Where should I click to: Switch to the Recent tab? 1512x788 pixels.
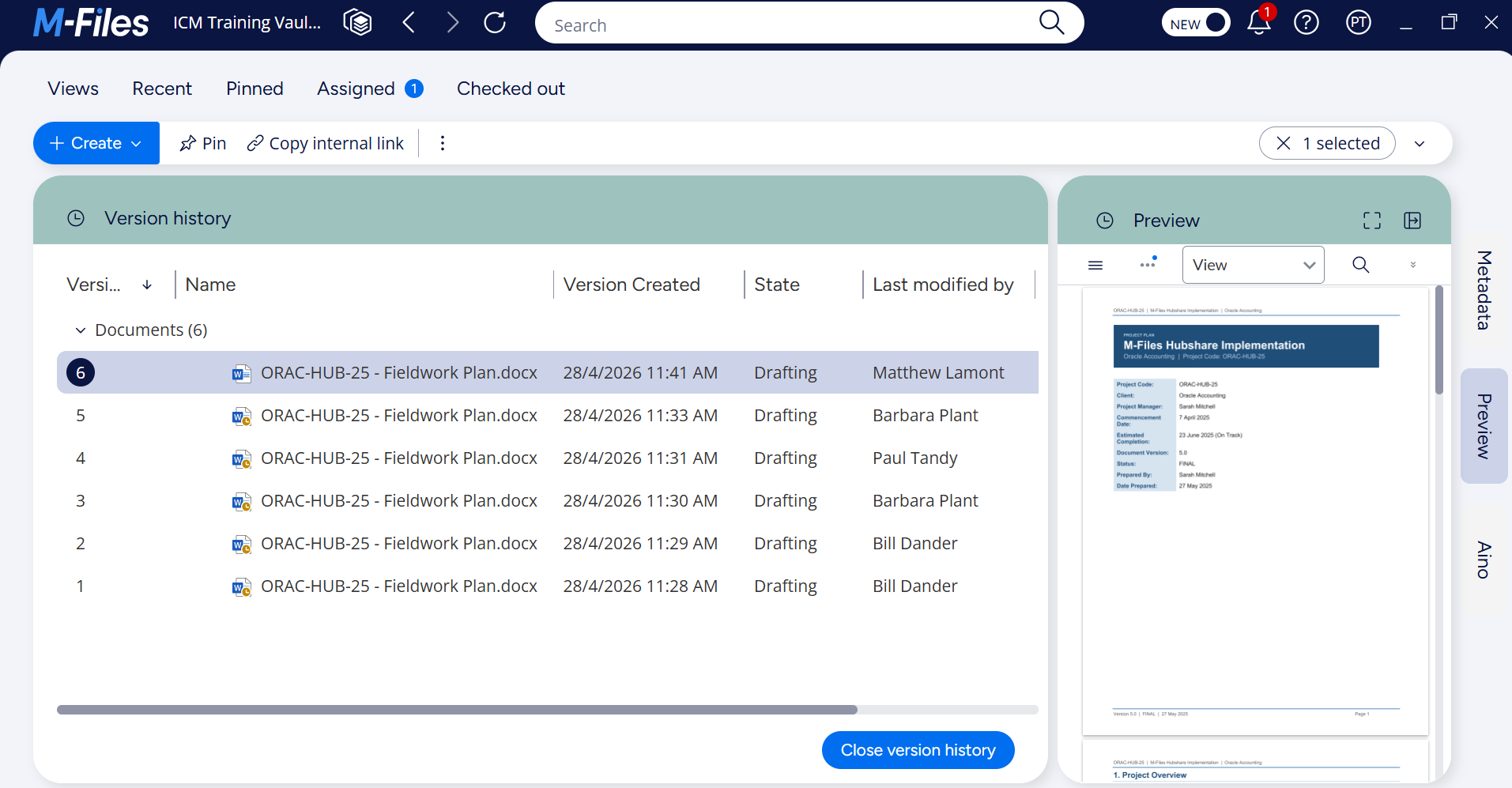tap(162, 89)
